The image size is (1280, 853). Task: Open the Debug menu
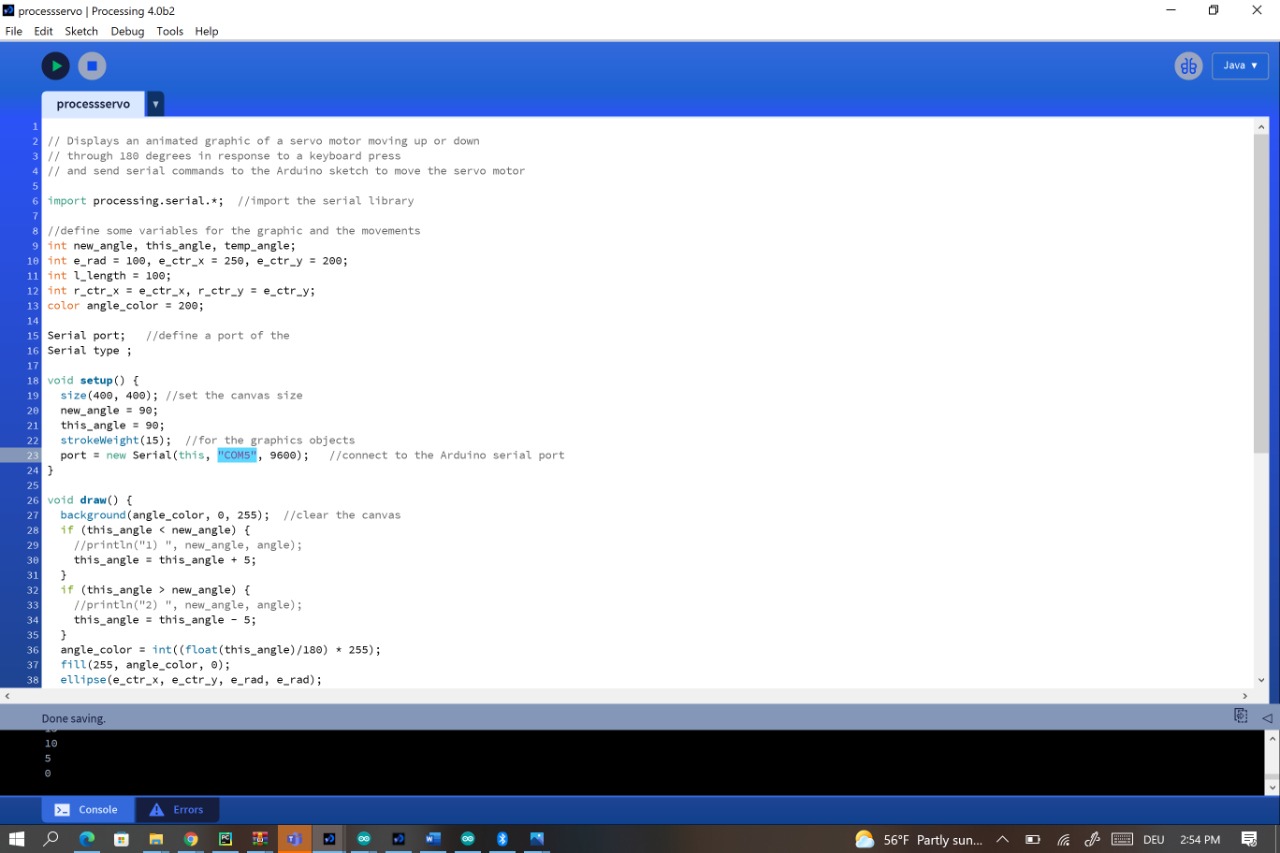(x=127, y=31)
